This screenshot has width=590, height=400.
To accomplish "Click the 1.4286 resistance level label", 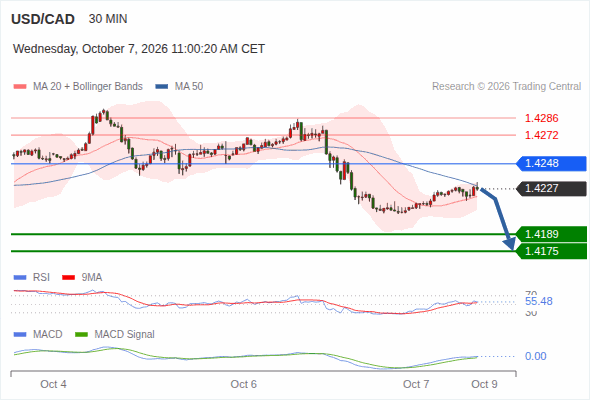I will (541, 119).
